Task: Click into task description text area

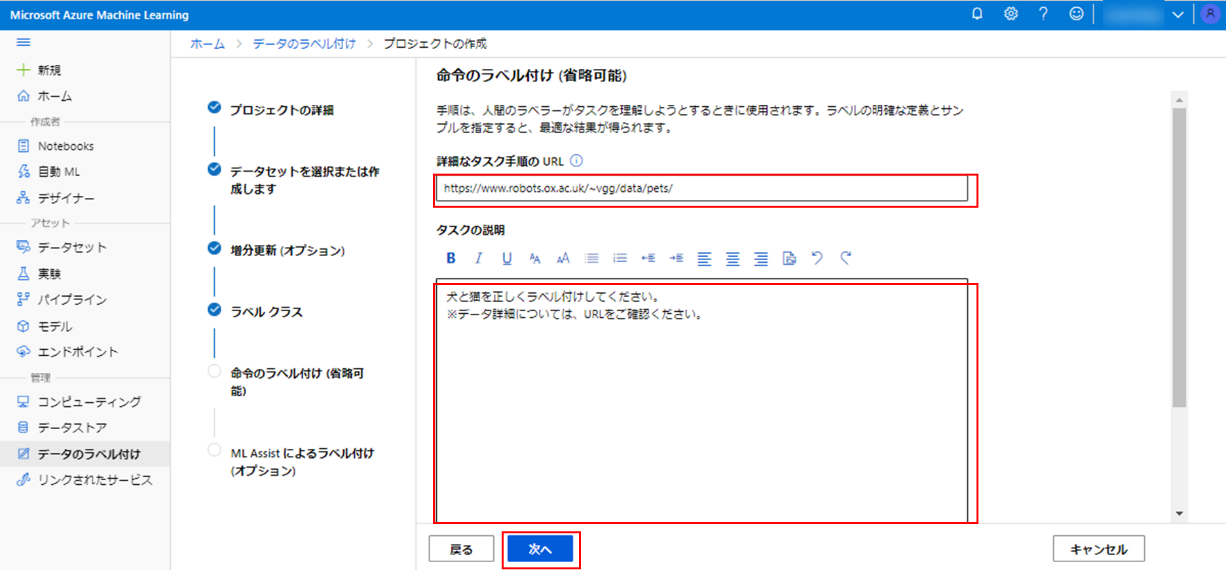Action: click(702, 400)
